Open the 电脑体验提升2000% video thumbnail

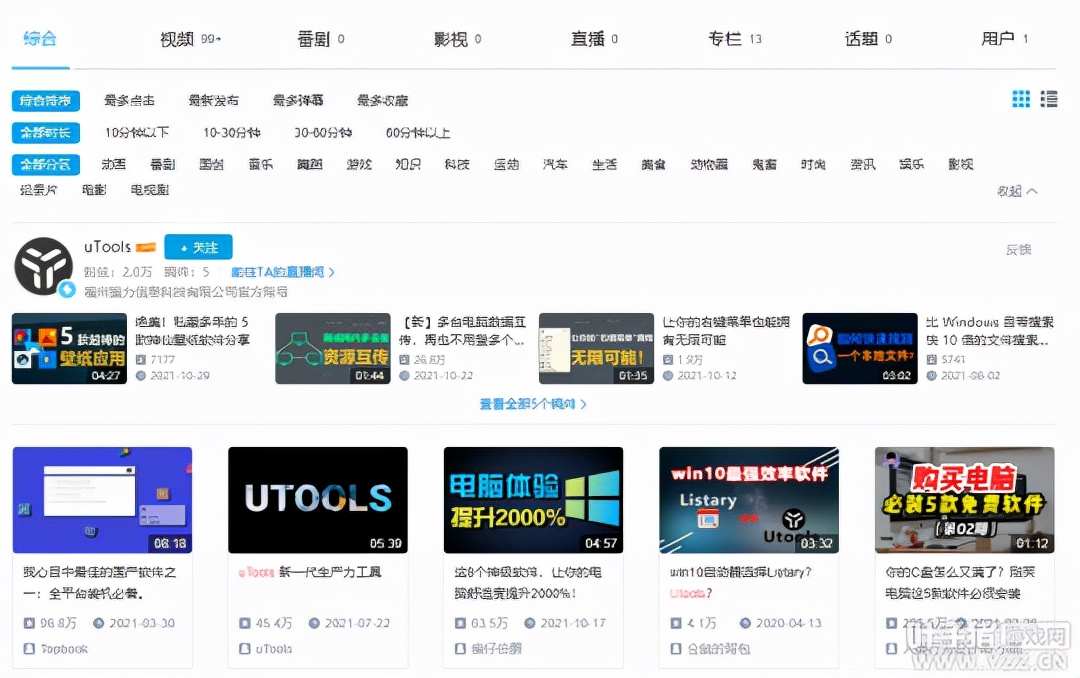pyautogui.click(x=533, y=498)
